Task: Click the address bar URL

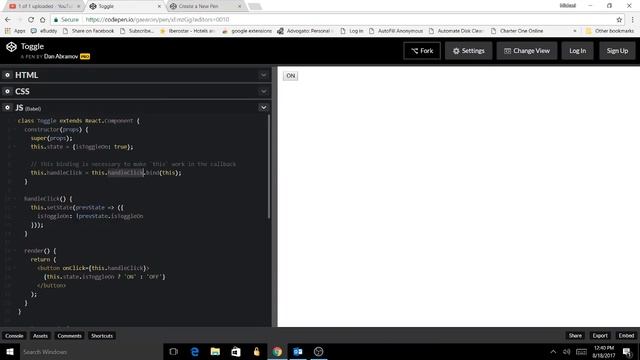Action: coord(157,19)
